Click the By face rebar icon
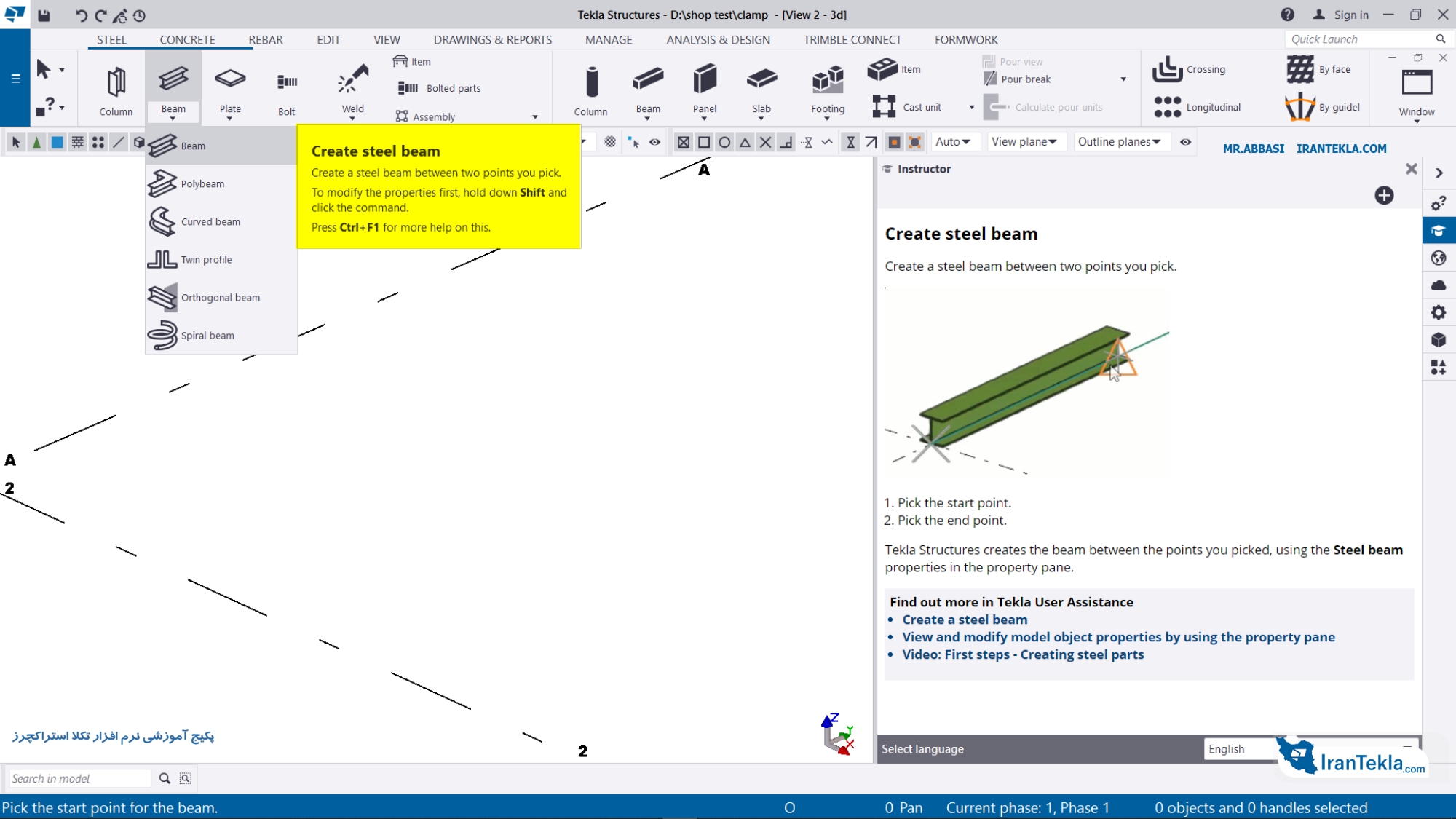The image size is (1456, 819). [x=1299, y=69]
